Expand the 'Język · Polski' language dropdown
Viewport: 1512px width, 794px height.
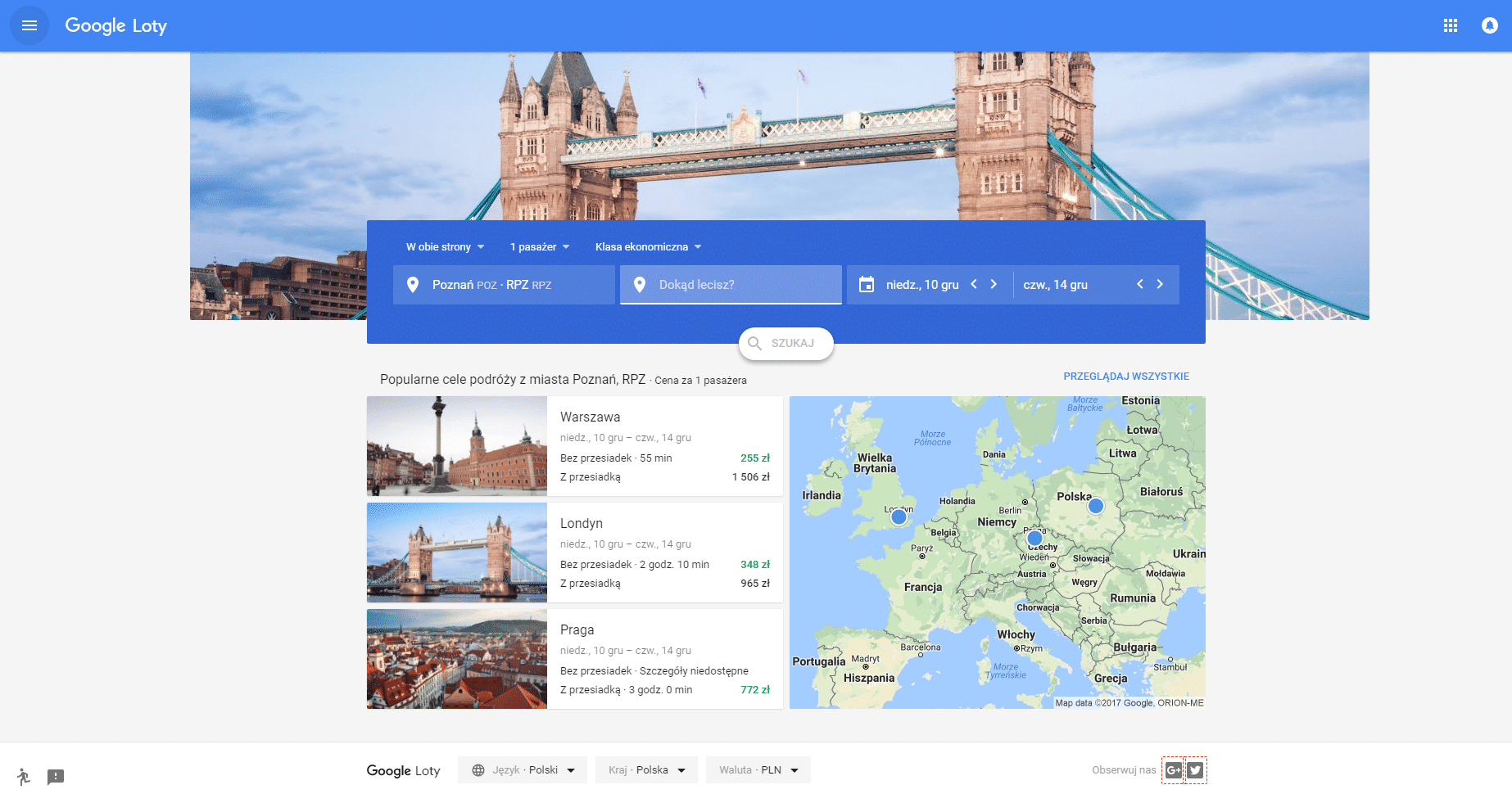click(x=523, y=770)
